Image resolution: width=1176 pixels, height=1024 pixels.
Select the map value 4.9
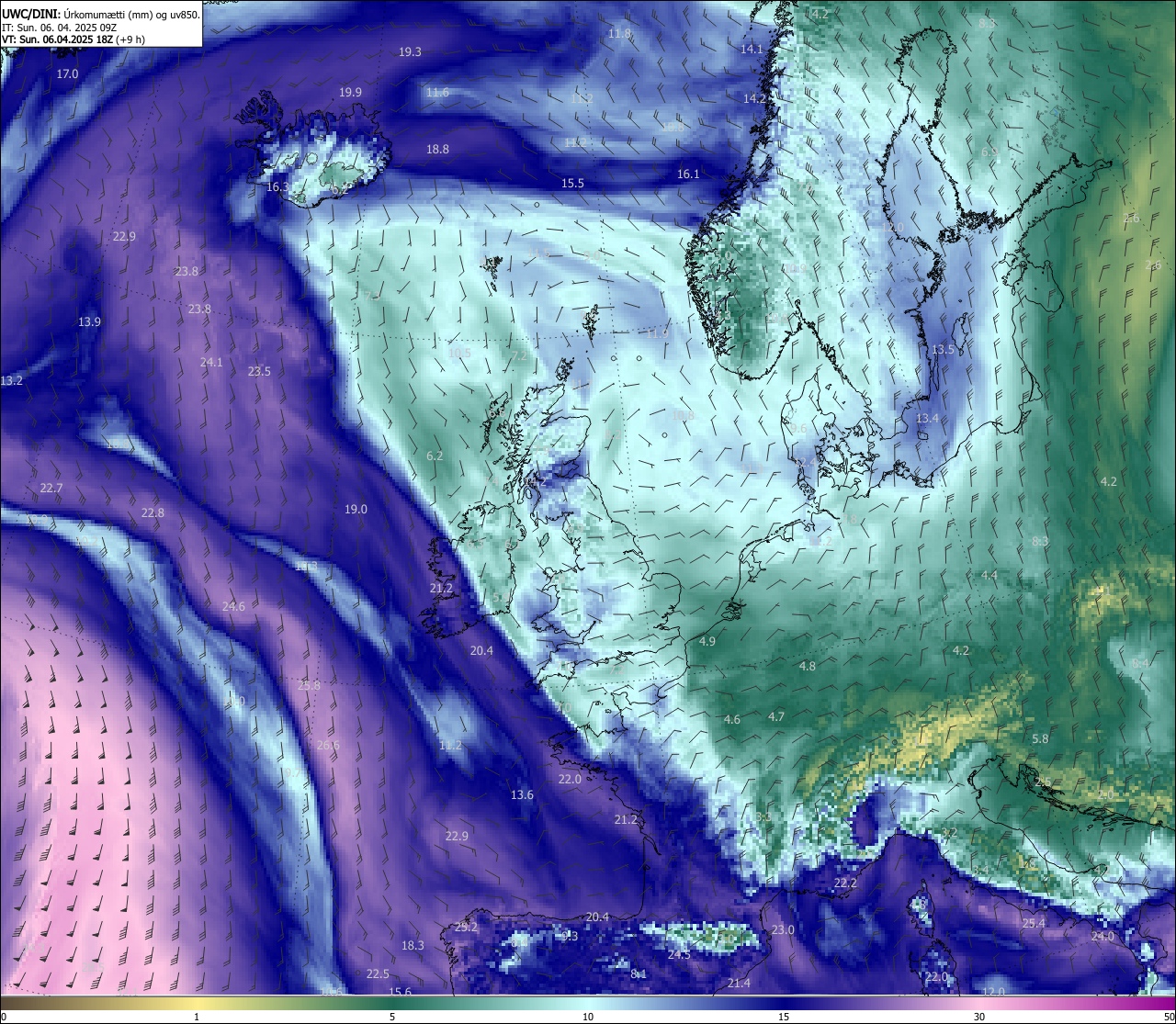[x=707, y=642]
